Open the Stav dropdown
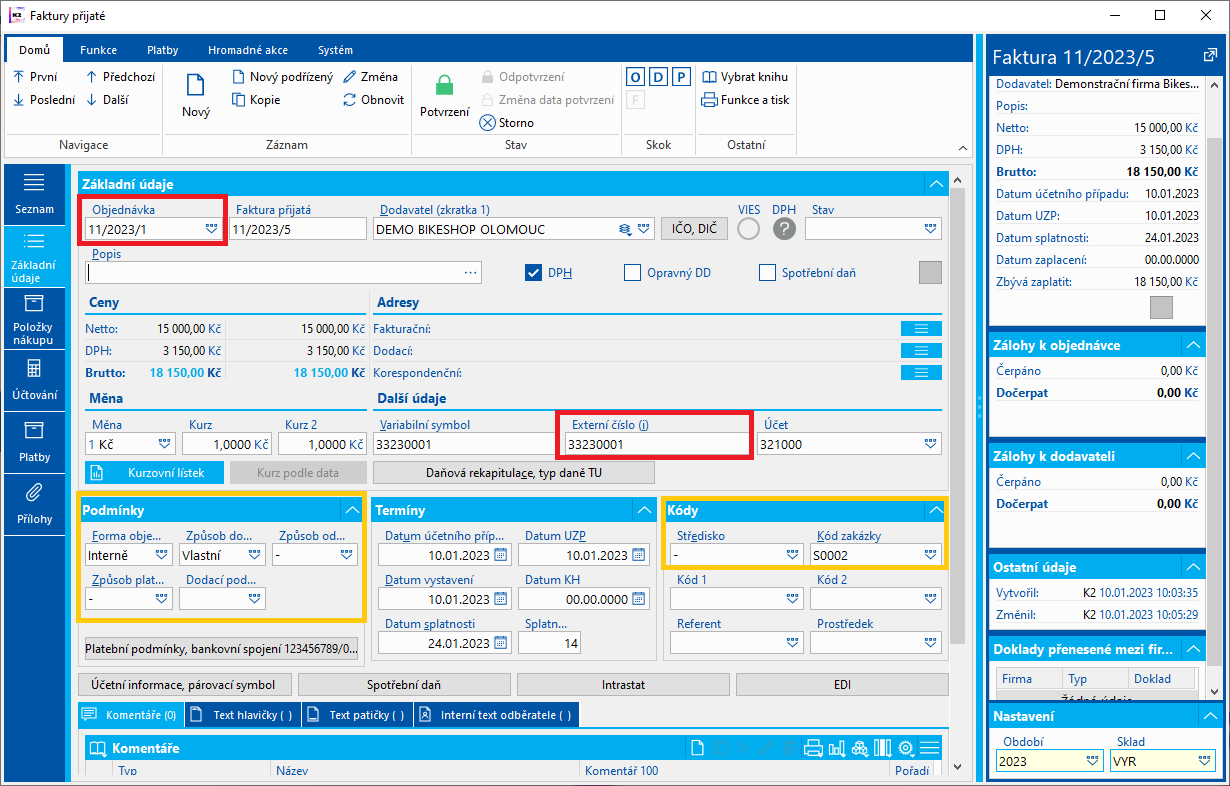The image size is (1230, 786). coord(932,229)
